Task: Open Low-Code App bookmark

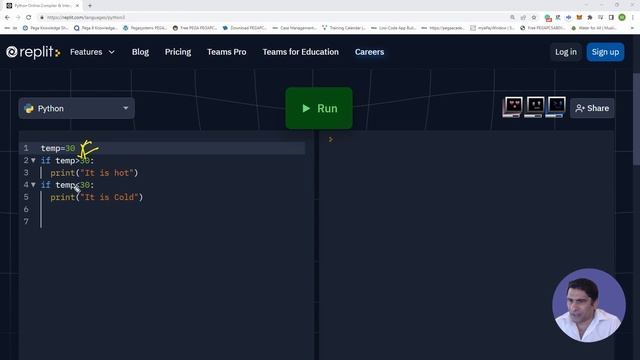Action: coord(393,28)
